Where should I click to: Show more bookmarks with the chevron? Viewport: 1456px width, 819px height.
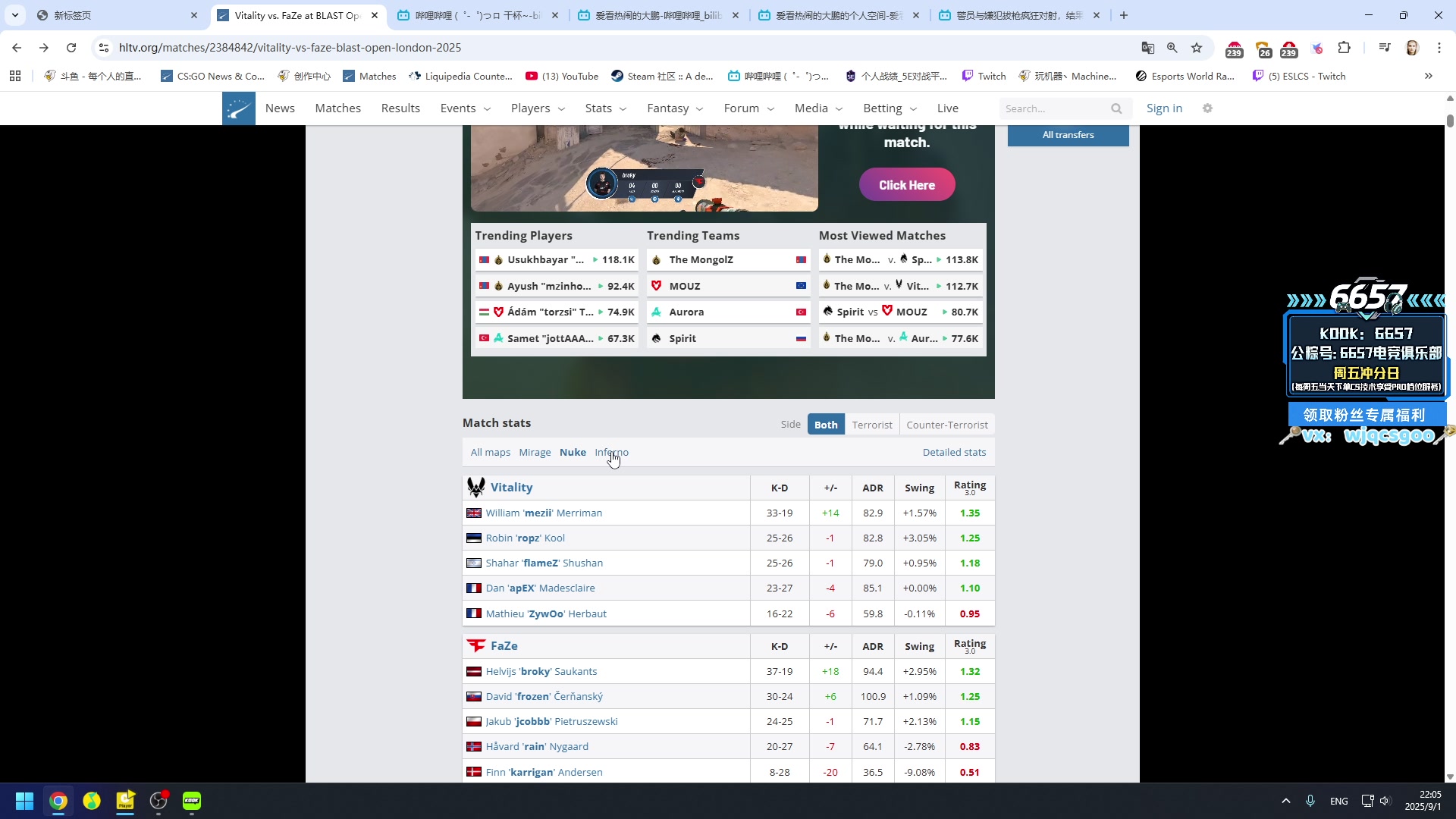(1429, 76)
